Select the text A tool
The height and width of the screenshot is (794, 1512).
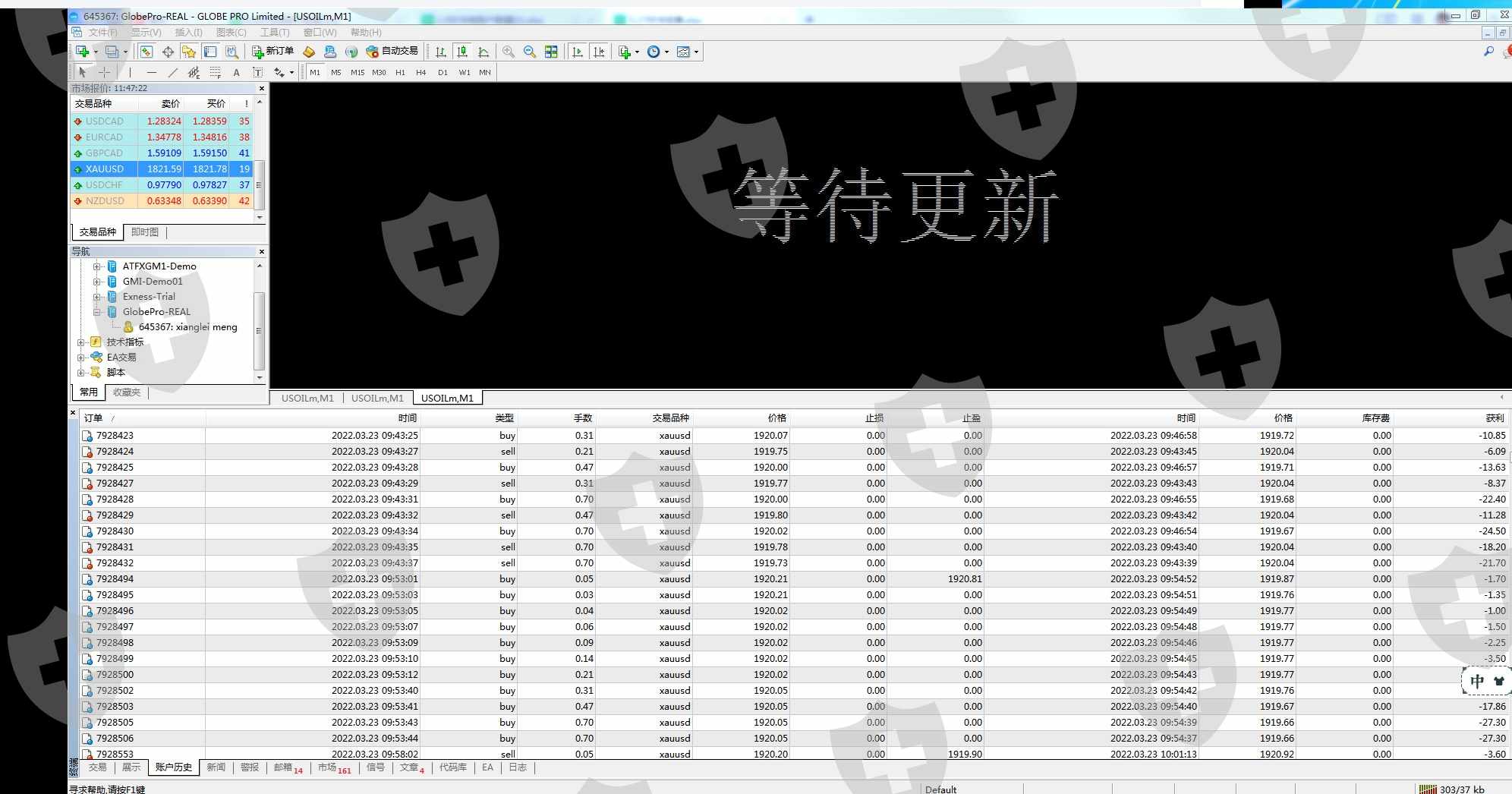(236, 72)
